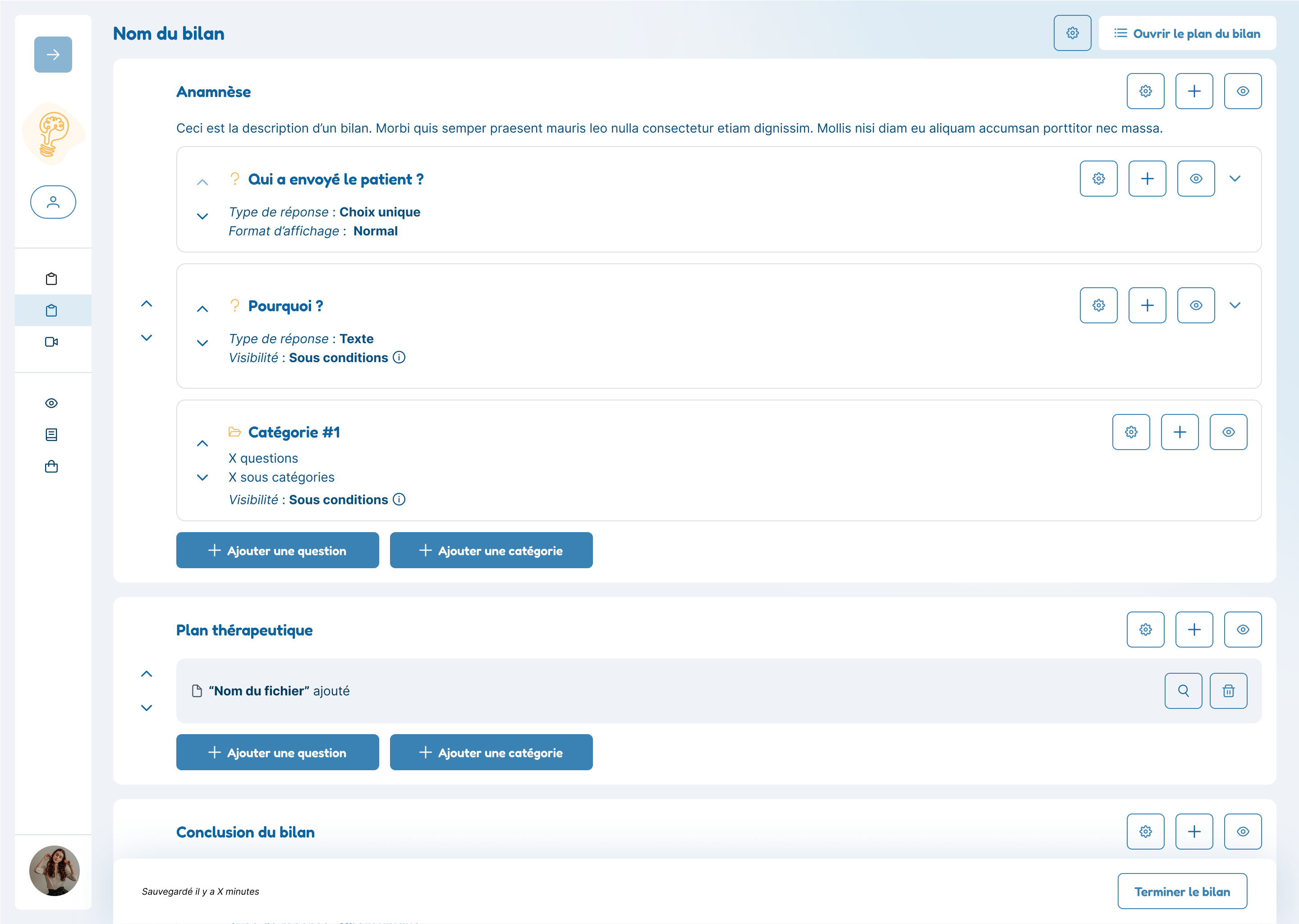Open the user profile icon in sidebar
The height and width of the screenshot is (924, 1299).
click(x=53, y=202)
